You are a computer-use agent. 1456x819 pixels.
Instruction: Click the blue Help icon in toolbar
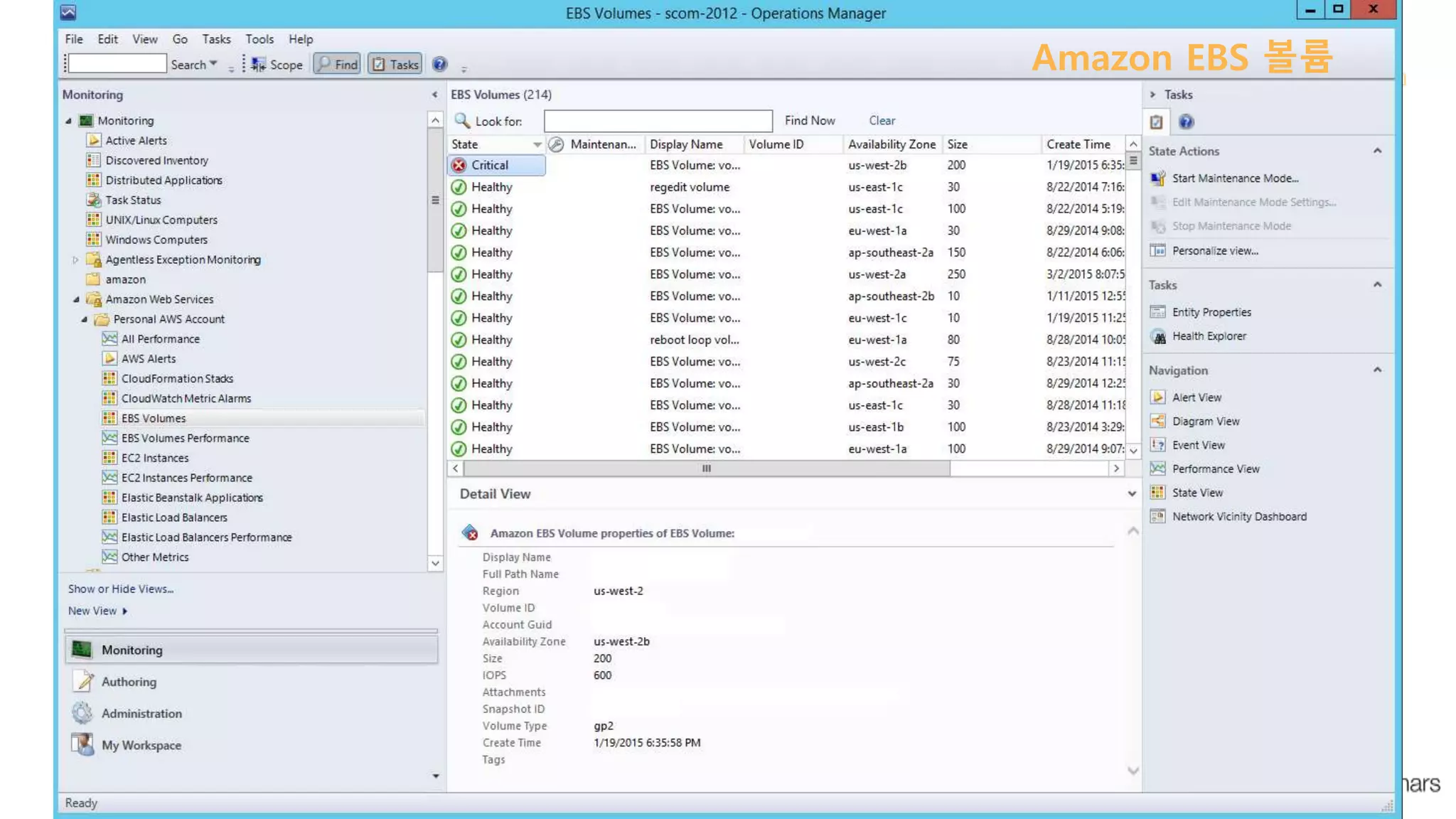[440, 65]
